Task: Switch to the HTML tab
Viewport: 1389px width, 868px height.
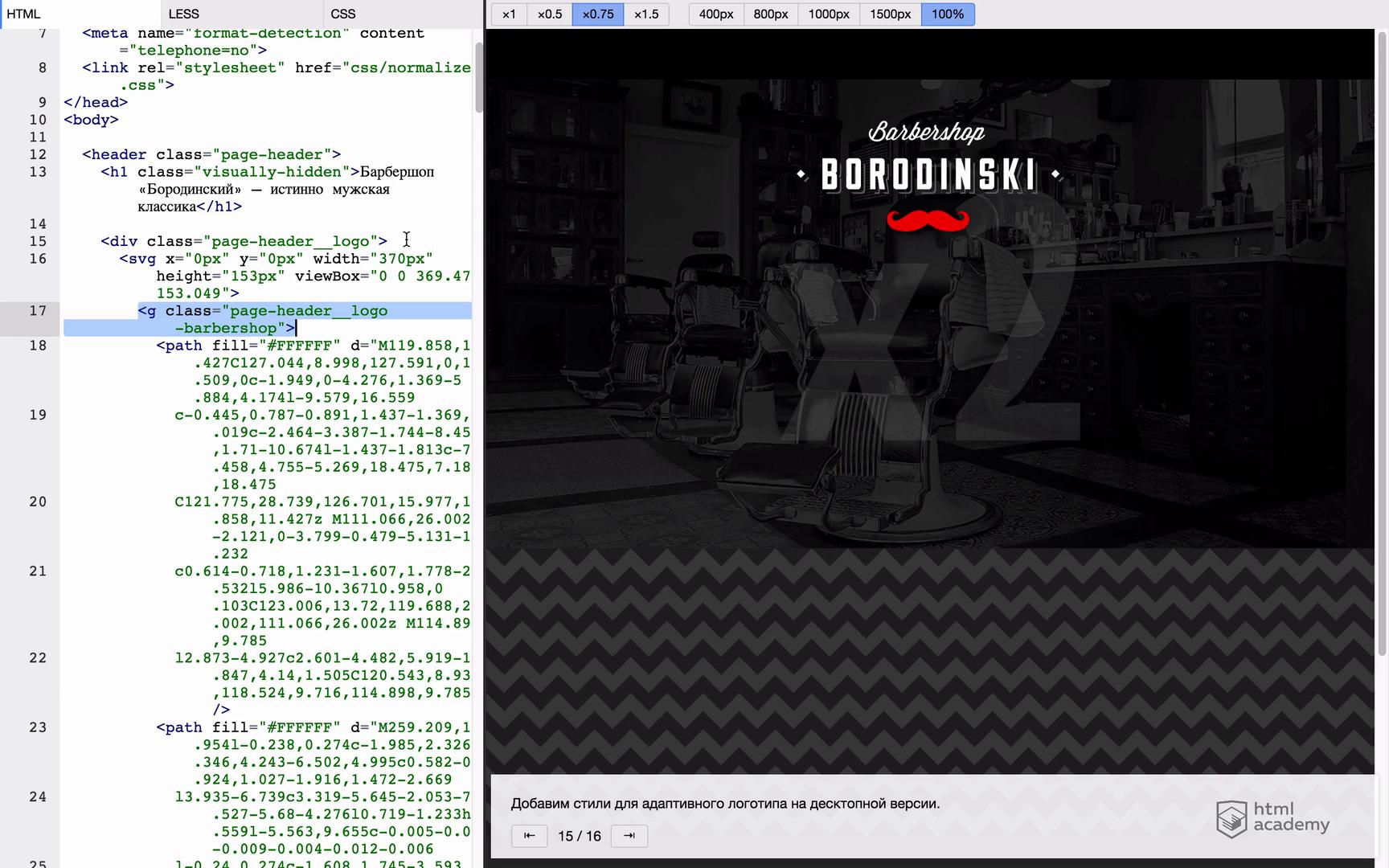Action: tap(24, 14)
